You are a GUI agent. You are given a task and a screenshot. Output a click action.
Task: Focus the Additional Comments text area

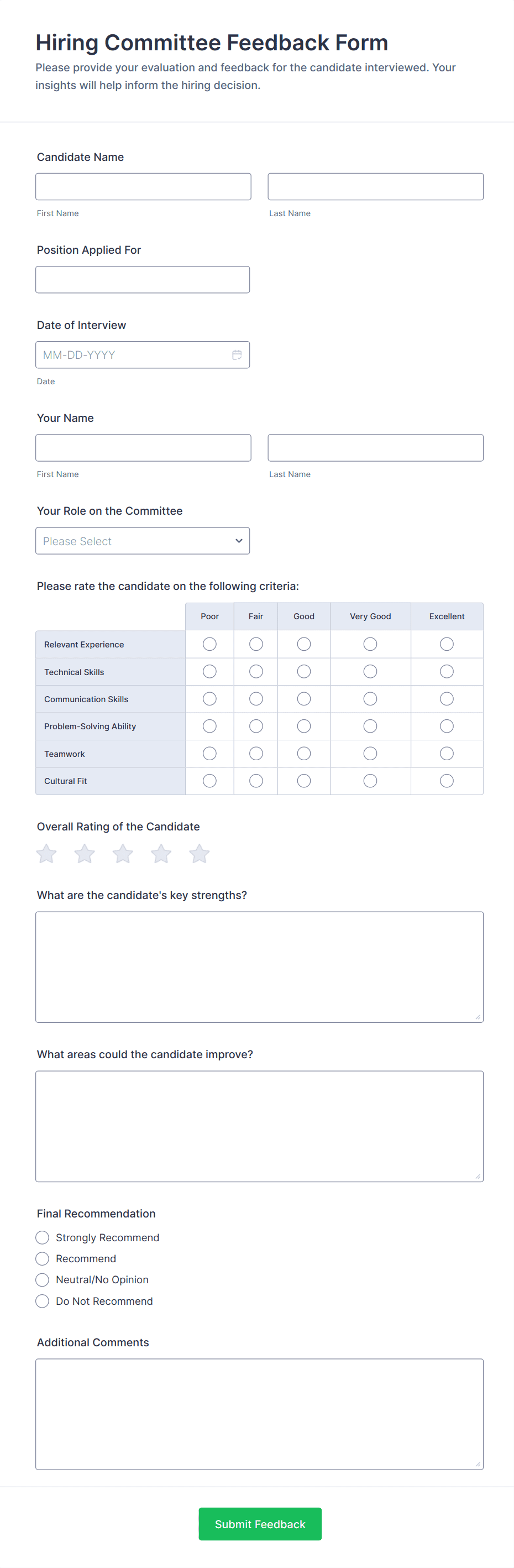(x=259, y=1413)
